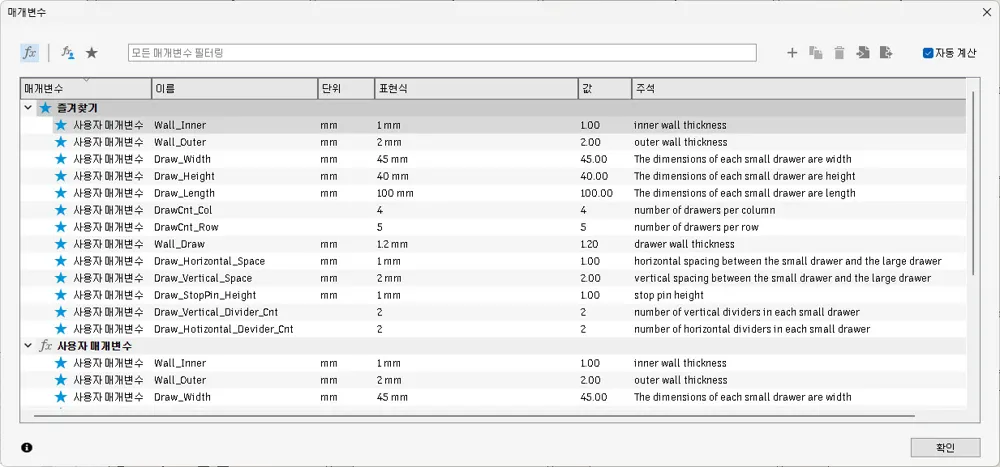The image size is (1000, 467).
Task: Click the star icon on the Draw_Hotizontal_Devider_Cnt row
Action: click(x=61, y=329)
